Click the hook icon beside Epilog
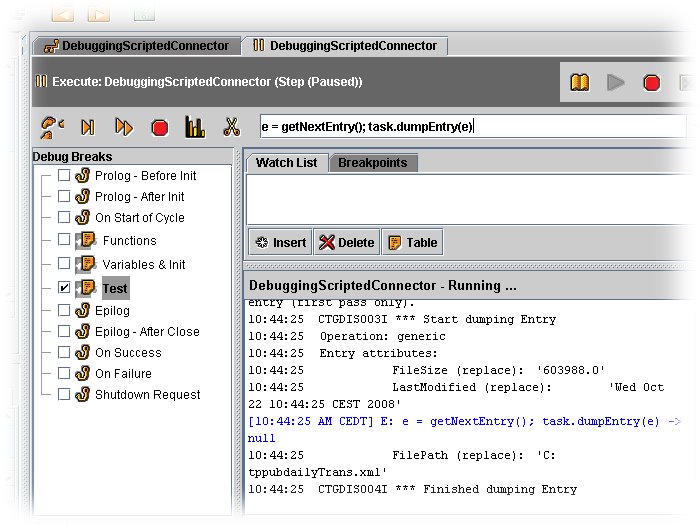 point(83,311)
